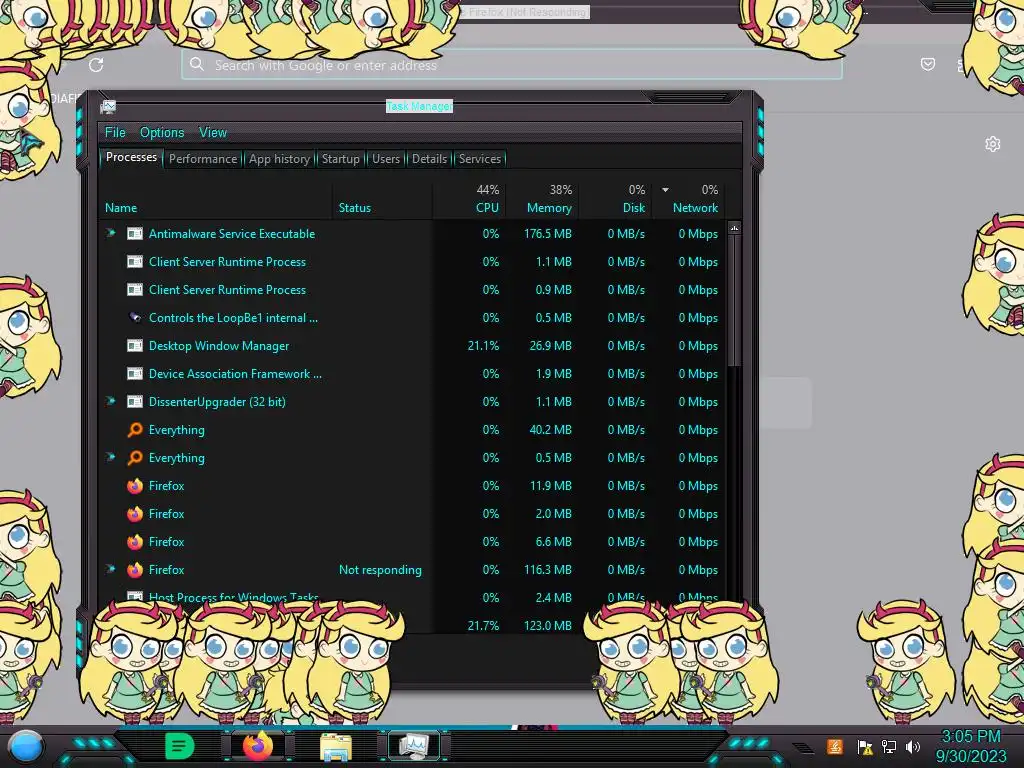Viewport: 1024px width, 768px height.
Task: Switch to the Details tab
Action: click(x=430, y=159)
